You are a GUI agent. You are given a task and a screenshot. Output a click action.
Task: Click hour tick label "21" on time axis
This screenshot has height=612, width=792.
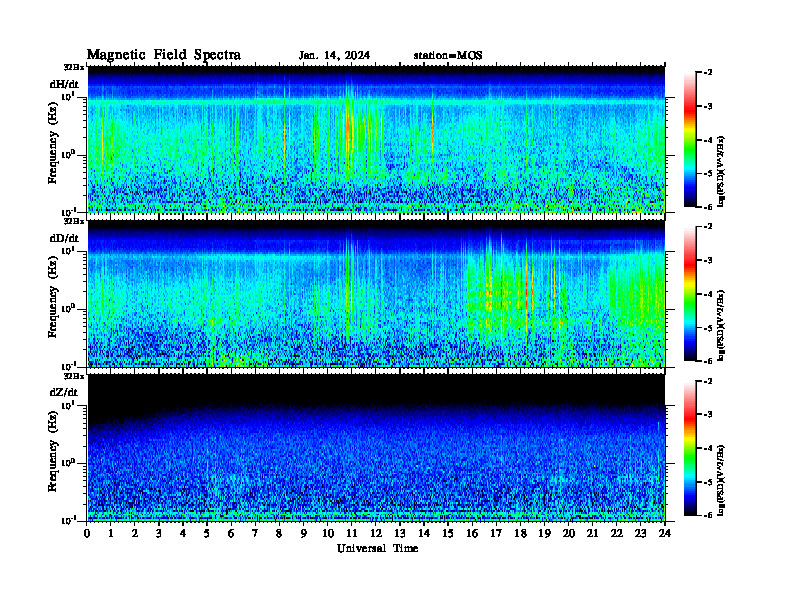coord(592,534)
